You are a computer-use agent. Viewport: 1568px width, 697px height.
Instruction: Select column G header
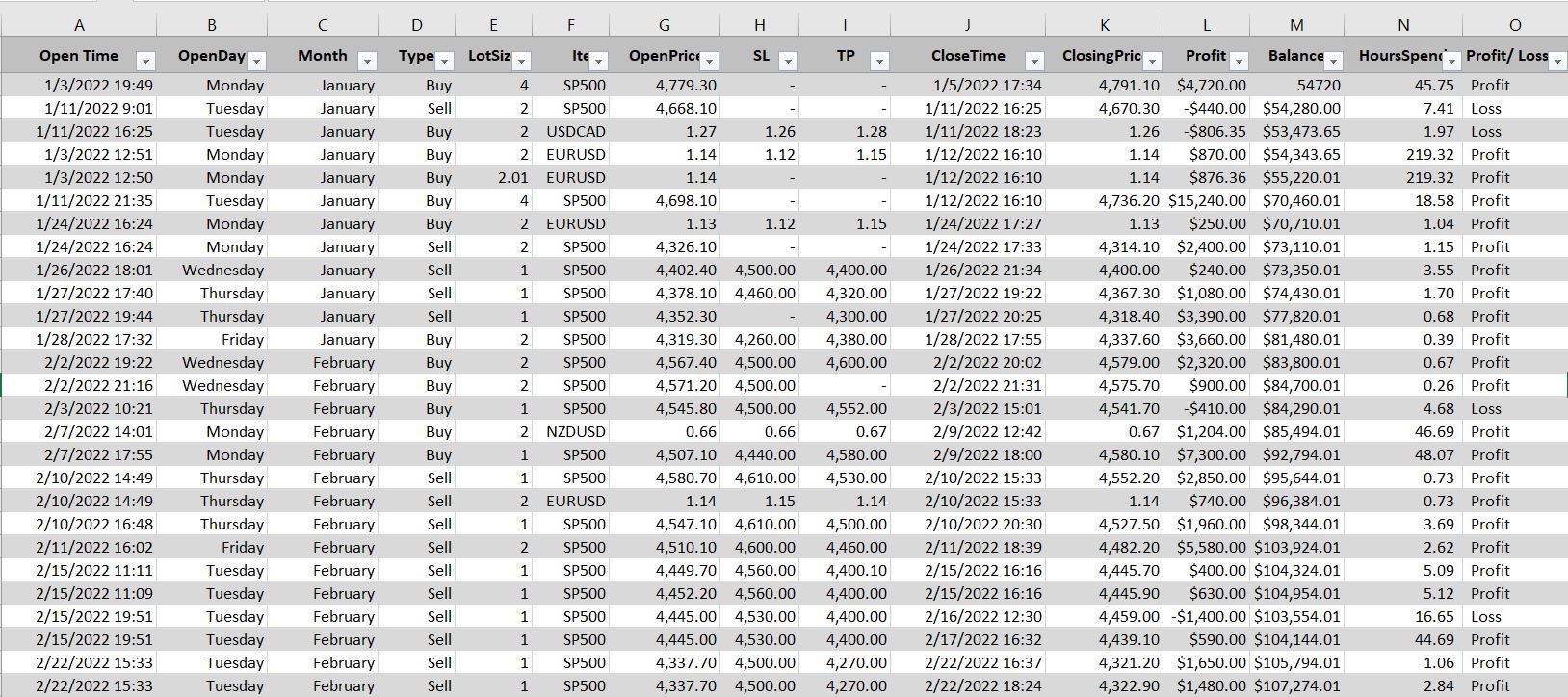[665, 25]
